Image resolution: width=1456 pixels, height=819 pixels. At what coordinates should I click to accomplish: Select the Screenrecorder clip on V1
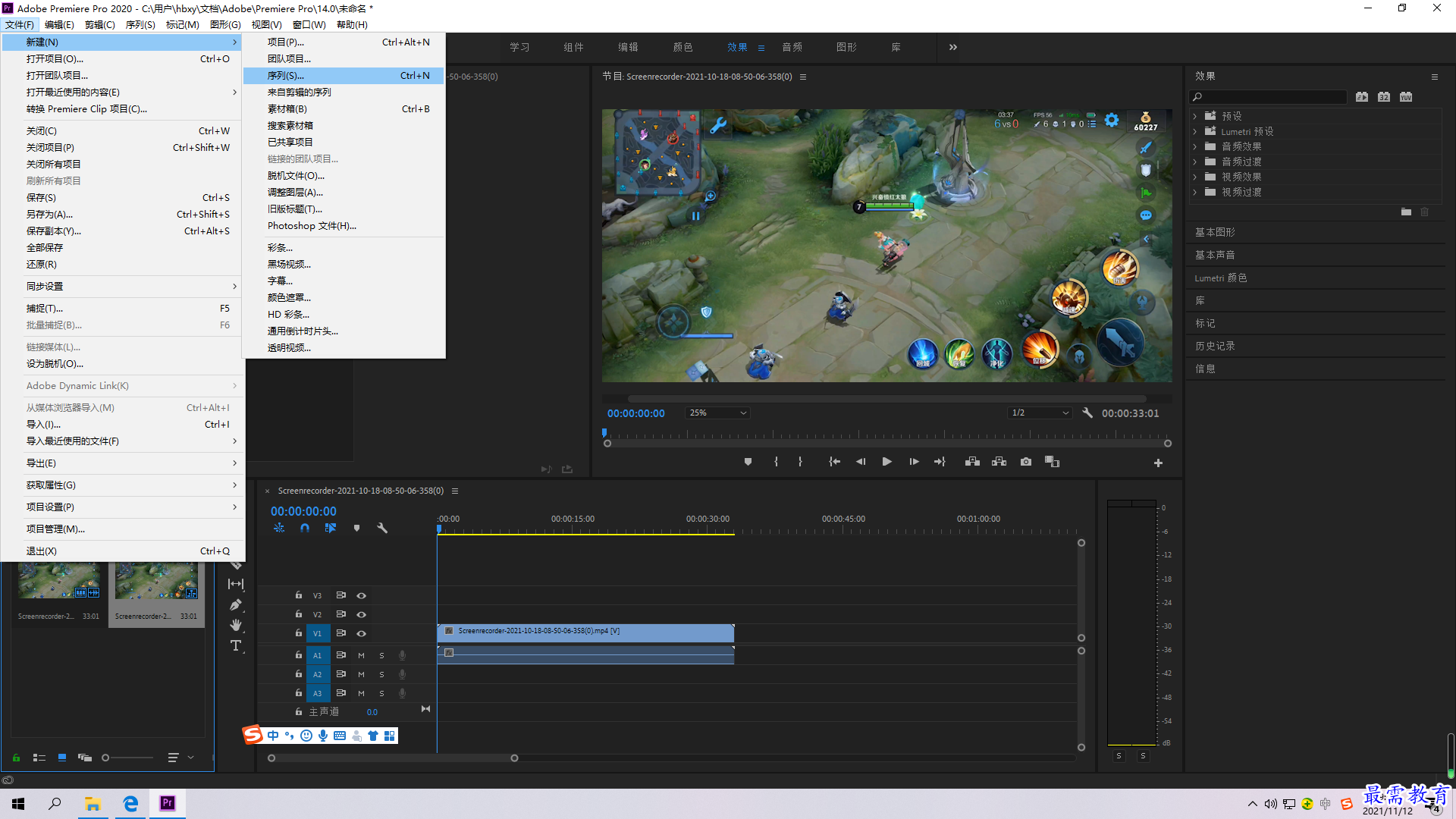click(x=585, y=632)
